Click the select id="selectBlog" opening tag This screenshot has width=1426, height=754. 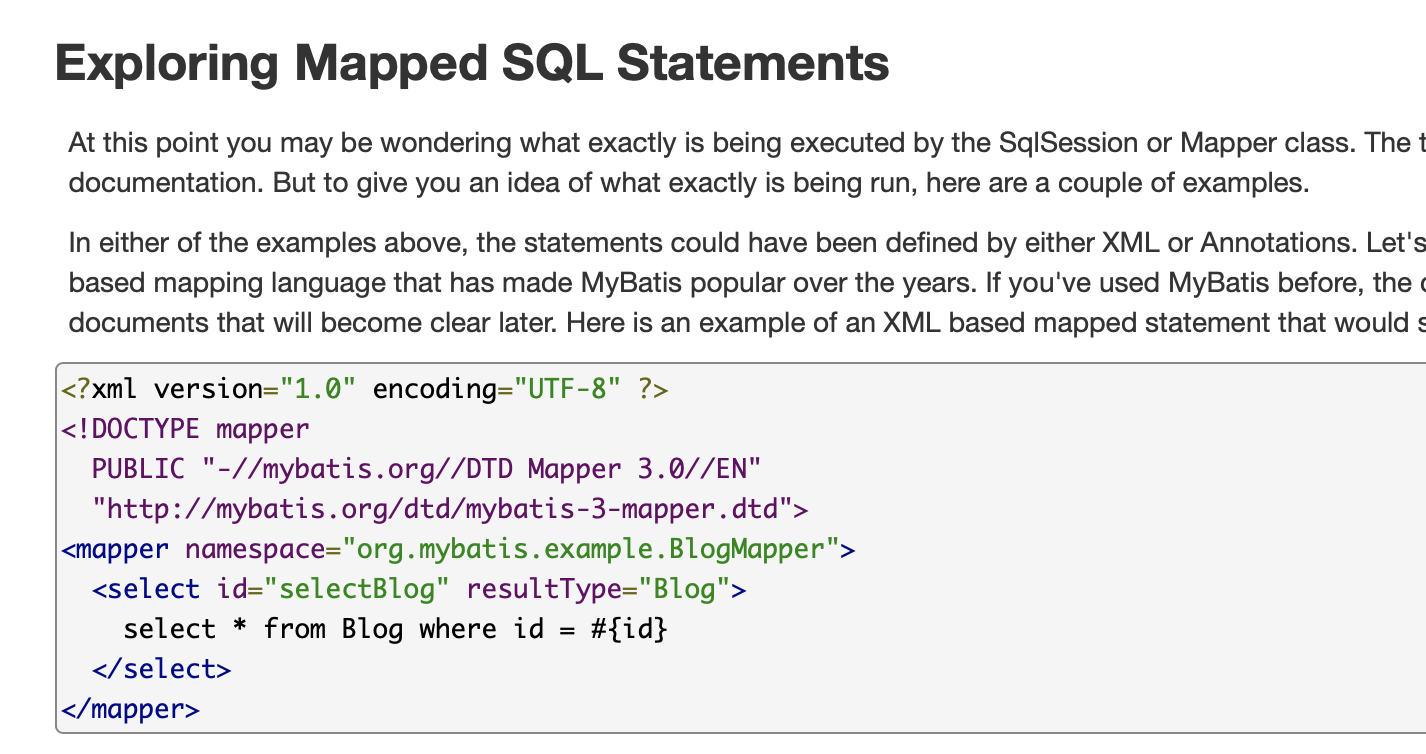[419, 589]
